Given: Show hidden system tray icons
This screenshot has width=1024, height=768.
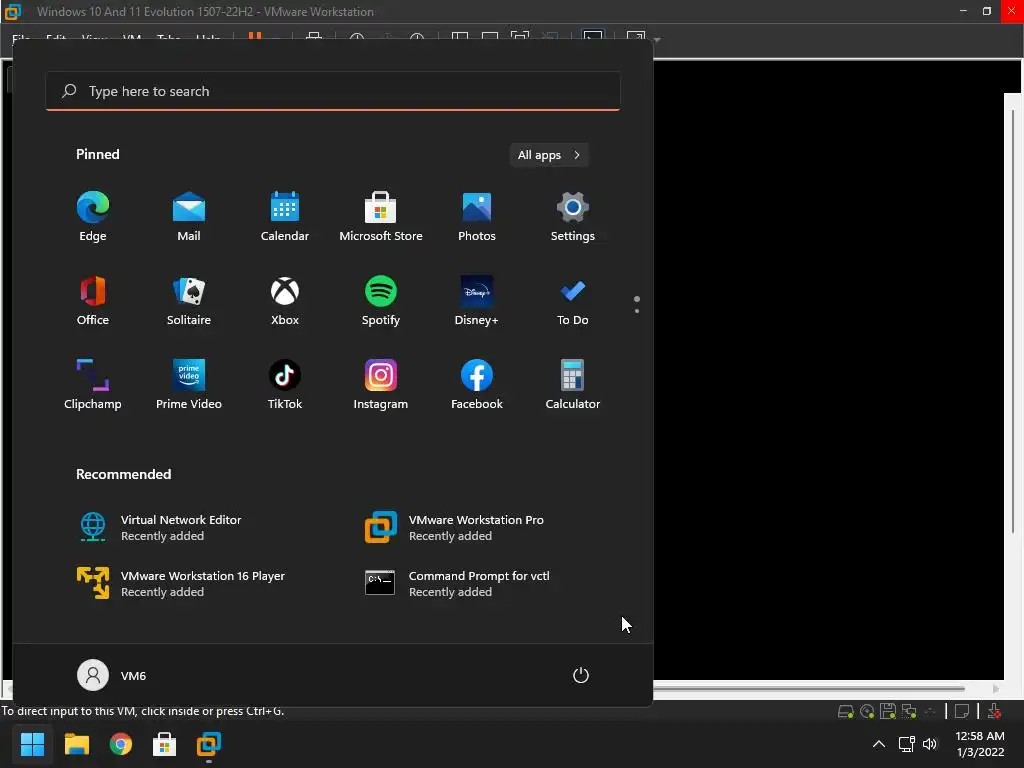Looking at the screenshot, I should point(879,744).
